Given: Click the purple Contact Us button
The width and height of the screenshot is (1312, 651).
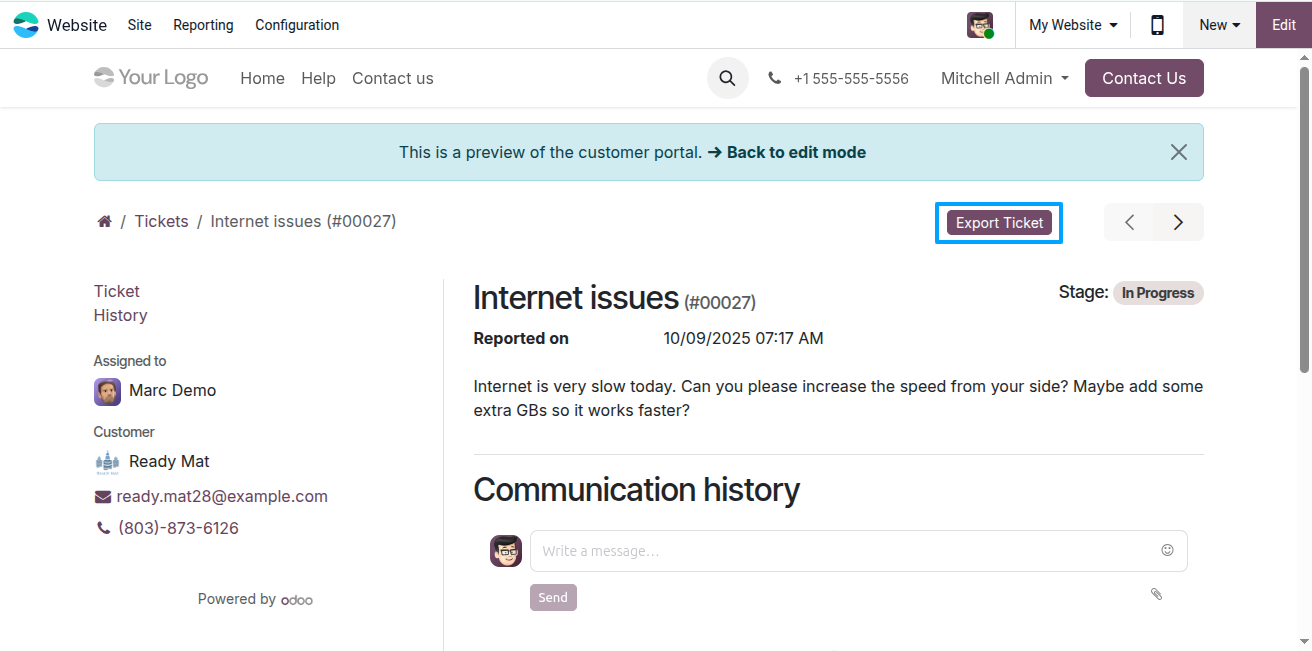Looking at the screenshot, I should click(1144, 78).
